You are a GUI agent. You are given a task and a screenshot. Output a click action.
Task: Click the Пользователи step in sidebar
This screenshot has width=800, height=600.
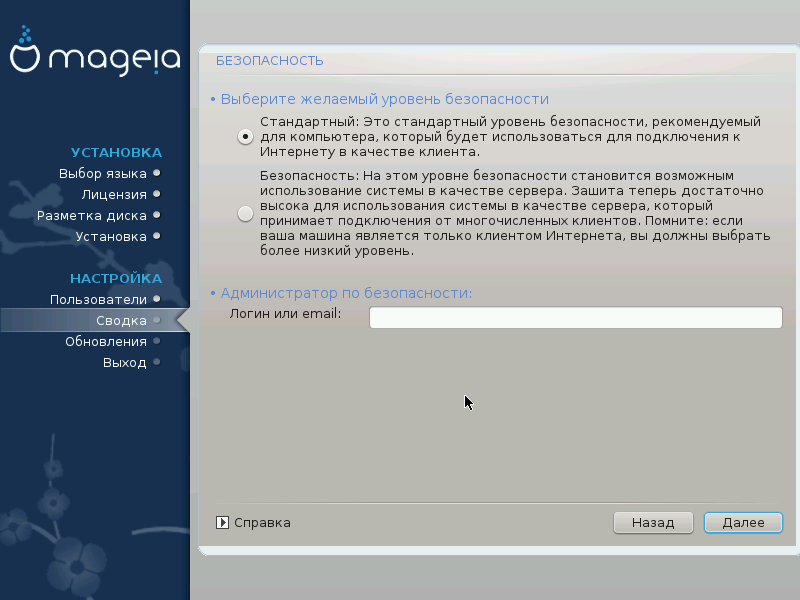pyautogui.click(x=98, y=299)
